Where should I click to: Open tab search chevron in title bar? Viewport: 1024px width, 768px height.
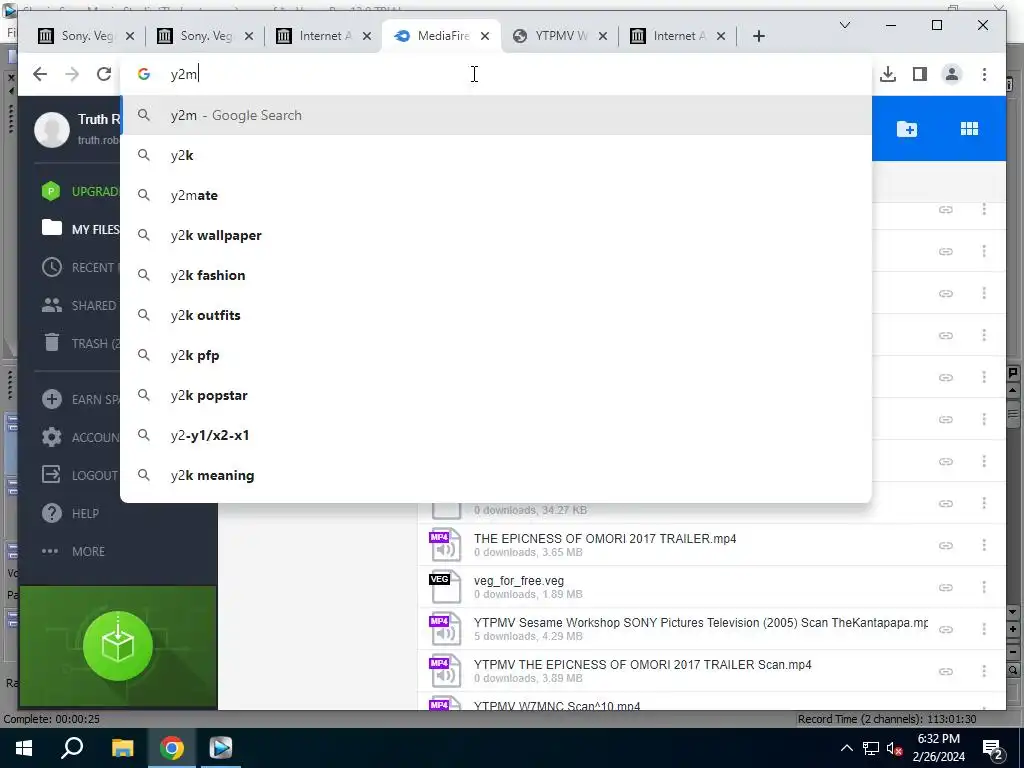[x=844, y=25]
